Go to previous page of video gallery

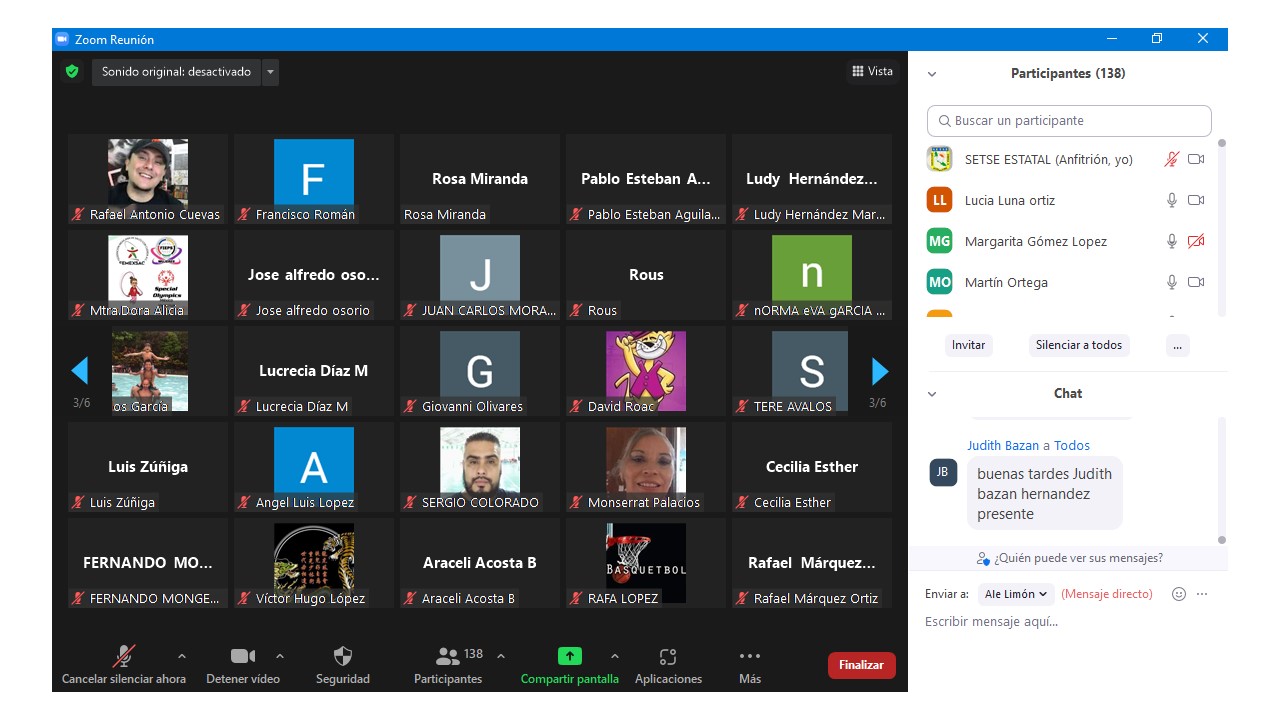pyautogui.click(x=80, y=372)
